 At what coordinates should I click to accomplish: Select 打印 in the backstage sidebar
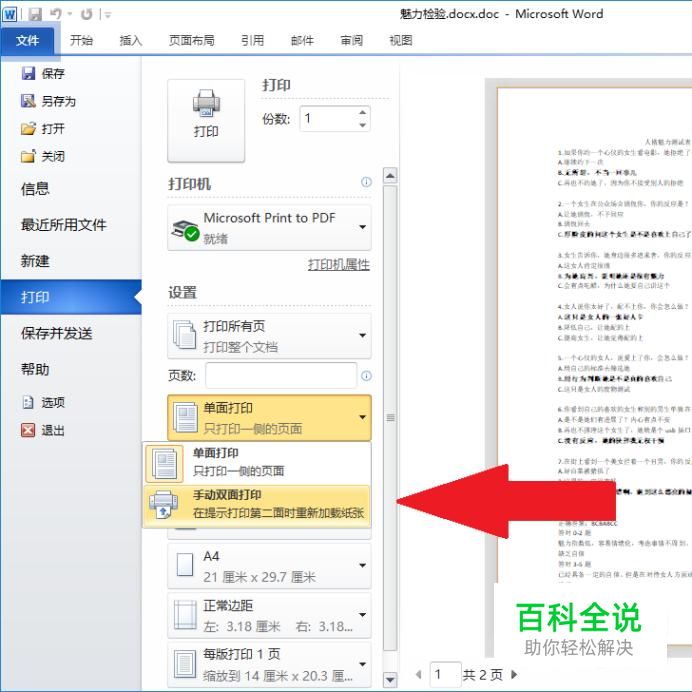[71, 297]
